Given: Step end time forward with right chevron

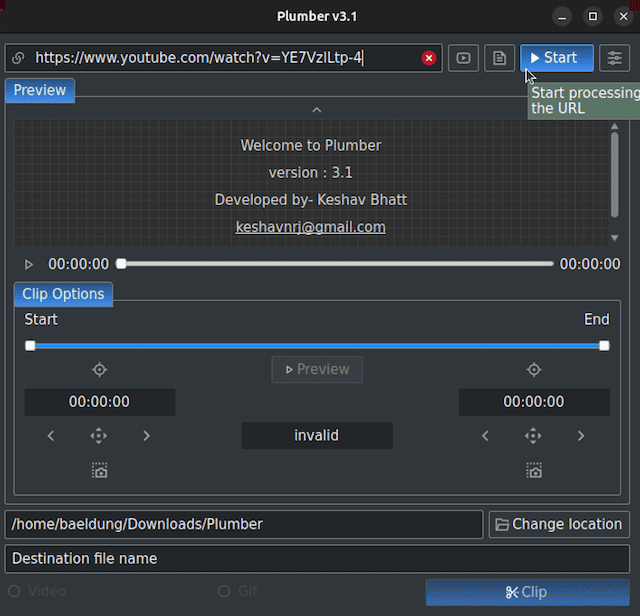Looking at the screenshot, I should pyautogui.click(x=581, y=436).
